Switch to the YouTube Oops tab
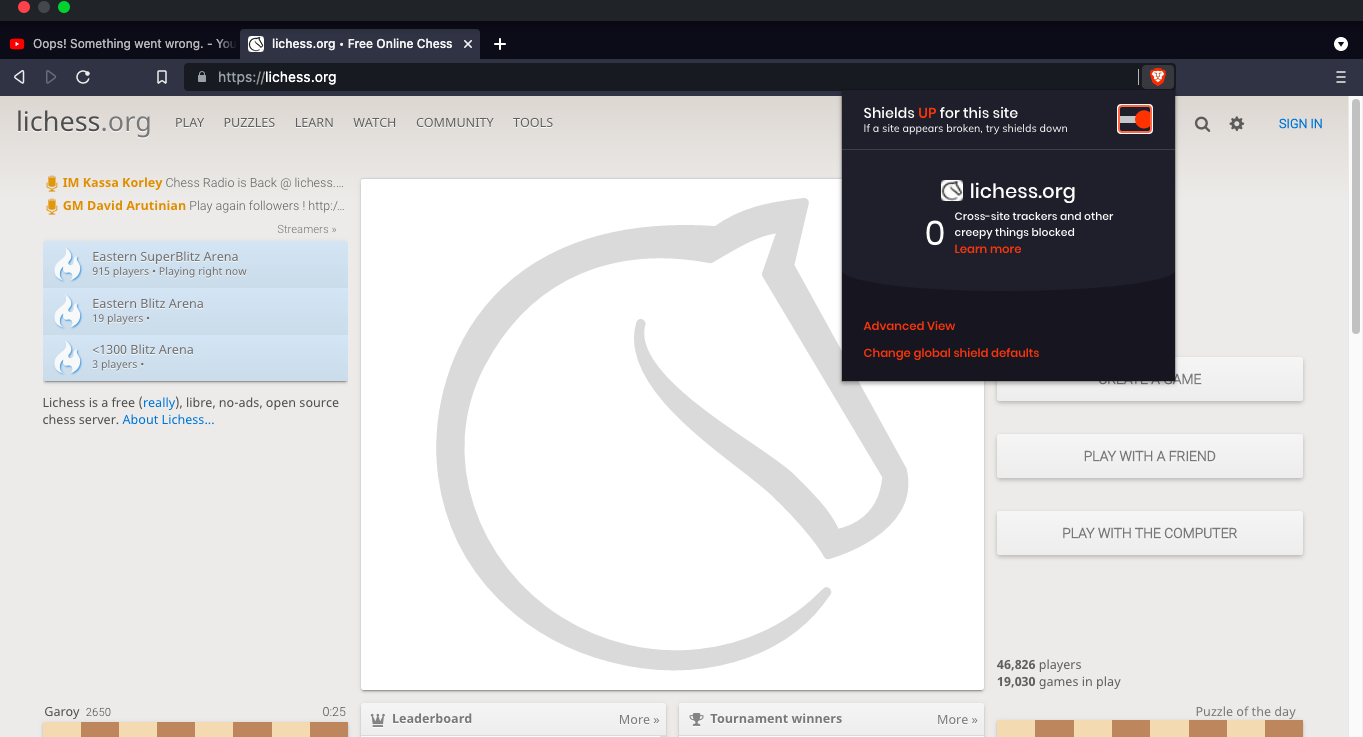The height and width of the screenshot is (737, 1363). (x=121, y=44)
